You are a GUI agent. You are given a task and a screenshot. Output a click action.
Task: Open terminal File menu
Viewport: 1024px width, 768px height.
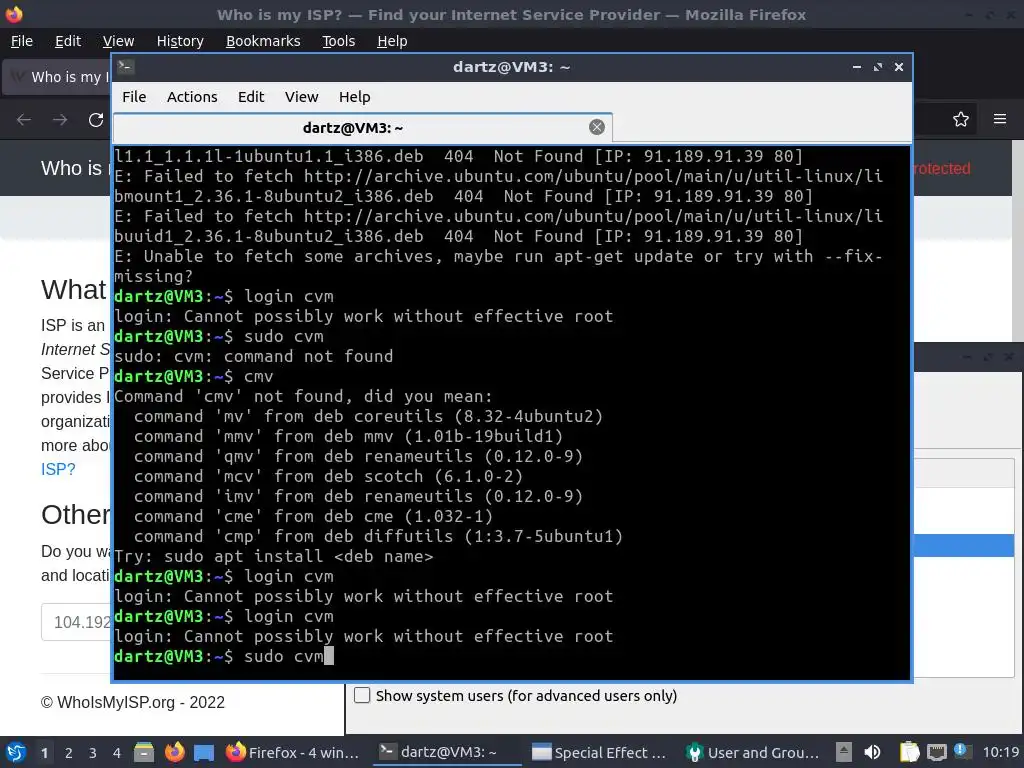[x=134, y=97]
